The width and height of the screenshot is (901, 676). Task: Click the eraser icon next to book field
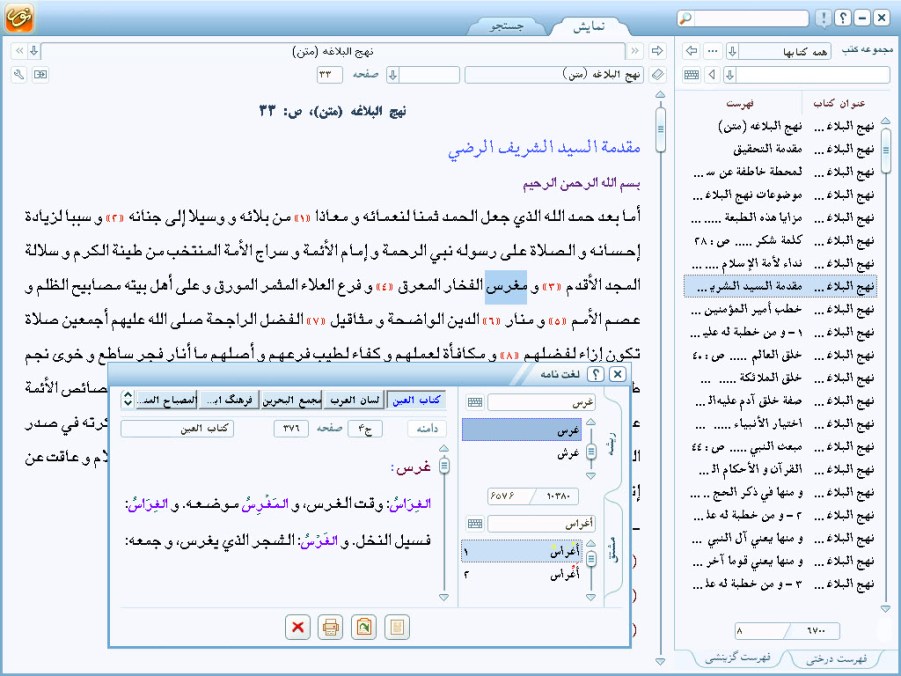tap(657, 75)
